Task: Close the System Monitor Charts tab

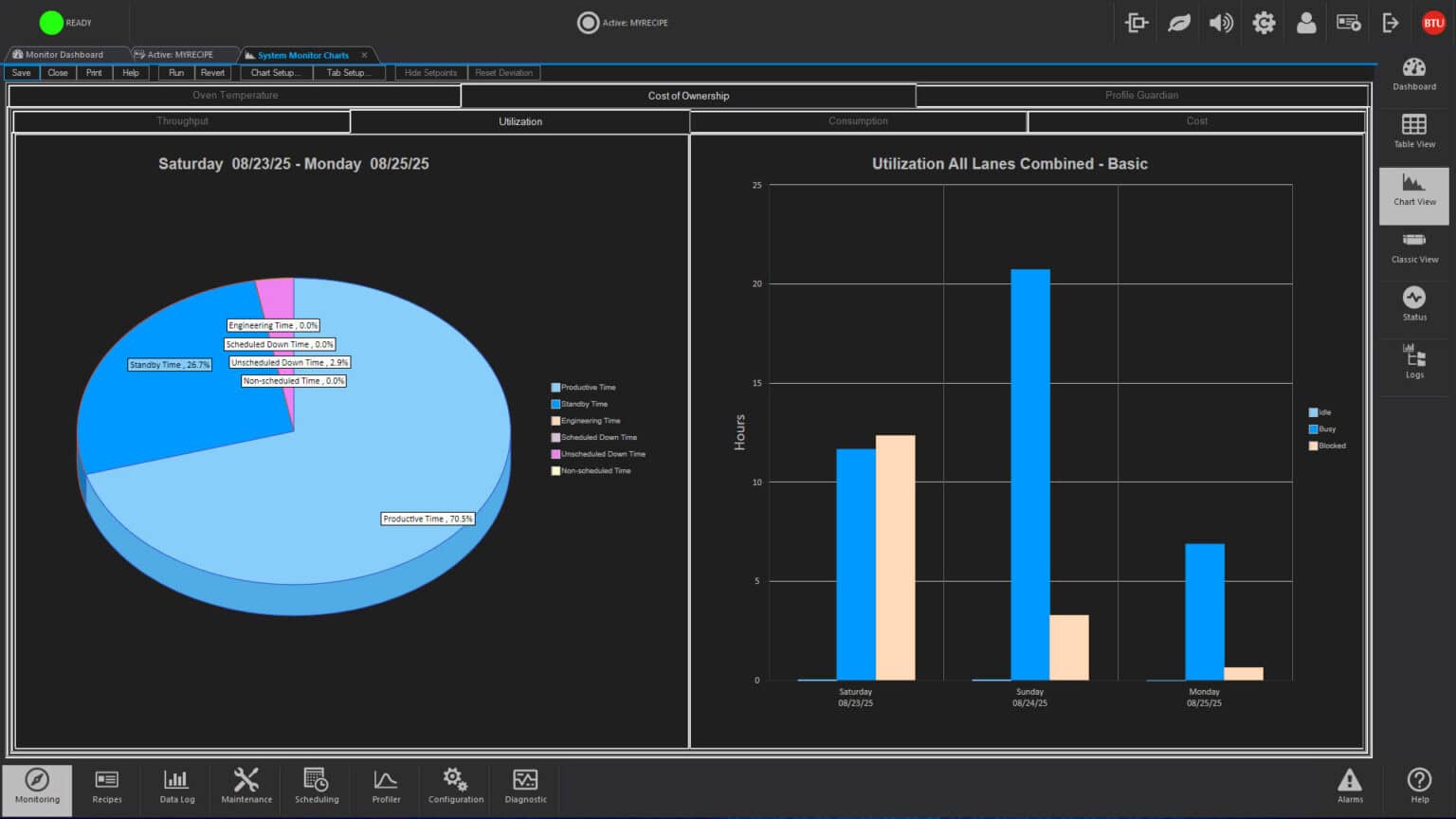Action: click(x=364, y=55)
